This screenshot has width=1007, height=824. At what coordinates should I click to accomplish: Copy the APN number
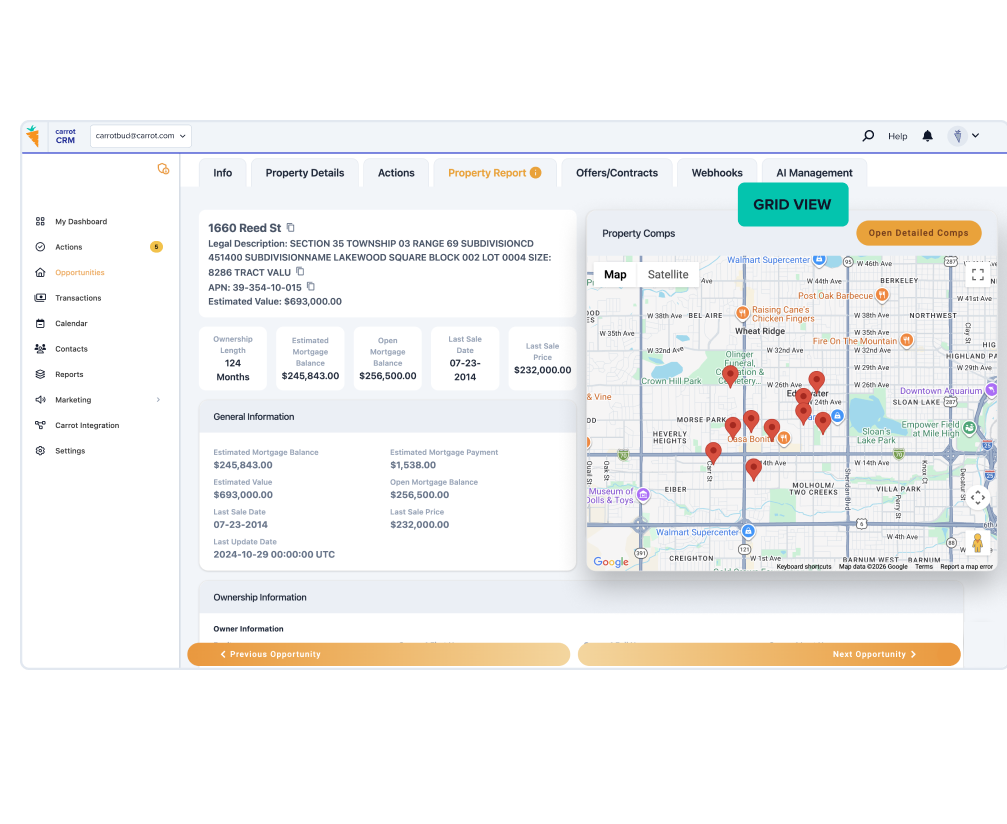click(311, 287)
